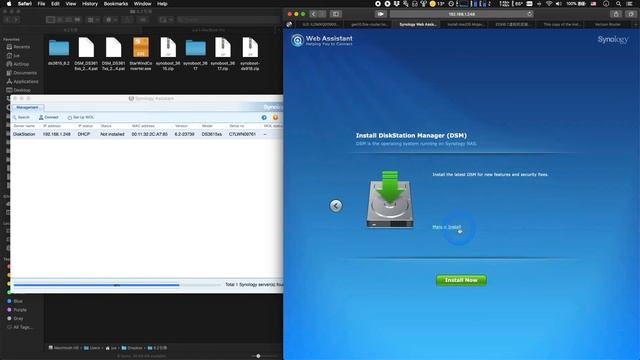Click the round back arrow on the DSM install page
The height and width of the screenshot is (360, 640).
[336, 206]
